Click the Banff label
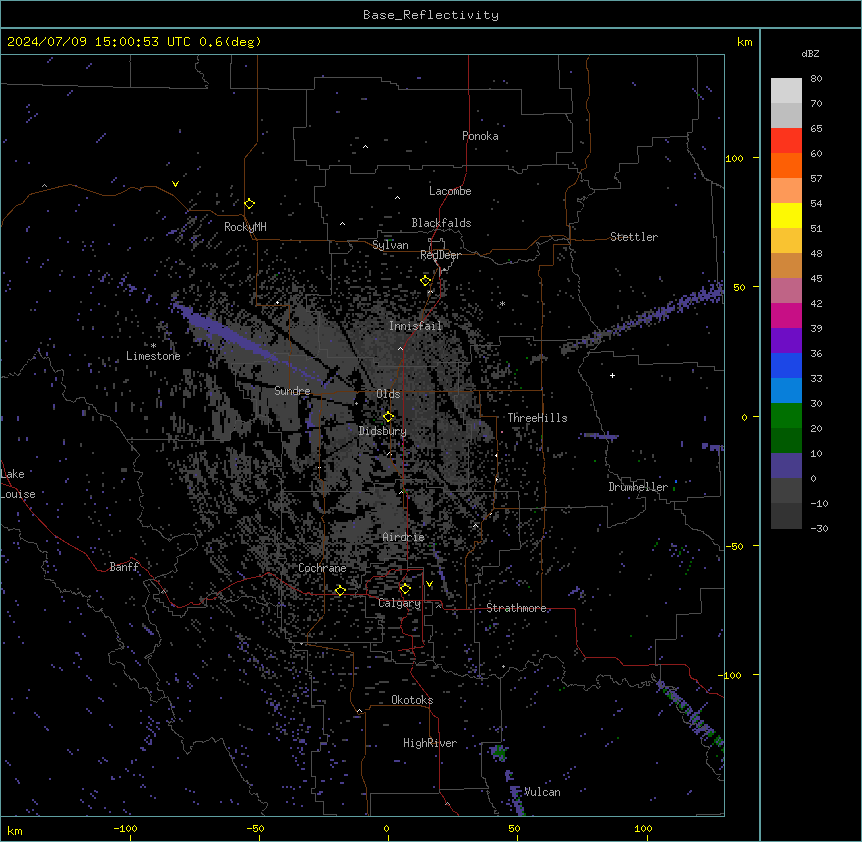 click(x=124, y=567)
